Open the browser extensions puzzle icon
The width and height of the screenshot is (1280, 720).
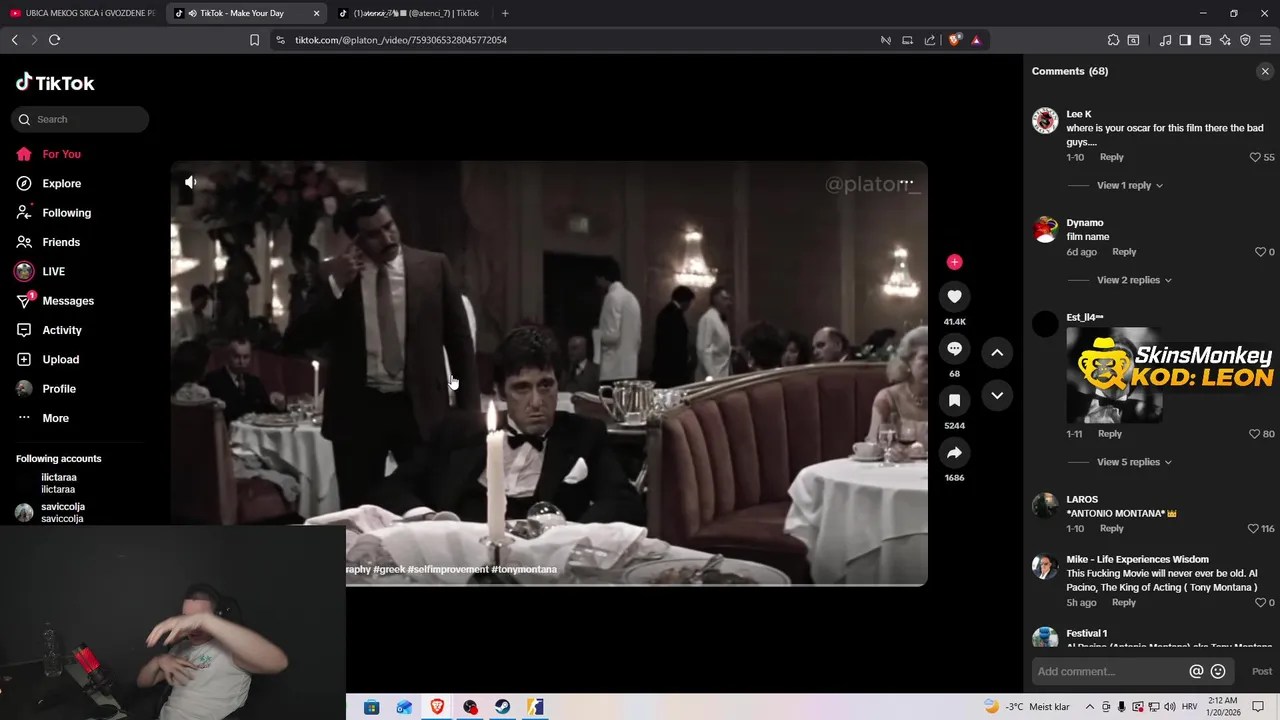point(1113,40)
